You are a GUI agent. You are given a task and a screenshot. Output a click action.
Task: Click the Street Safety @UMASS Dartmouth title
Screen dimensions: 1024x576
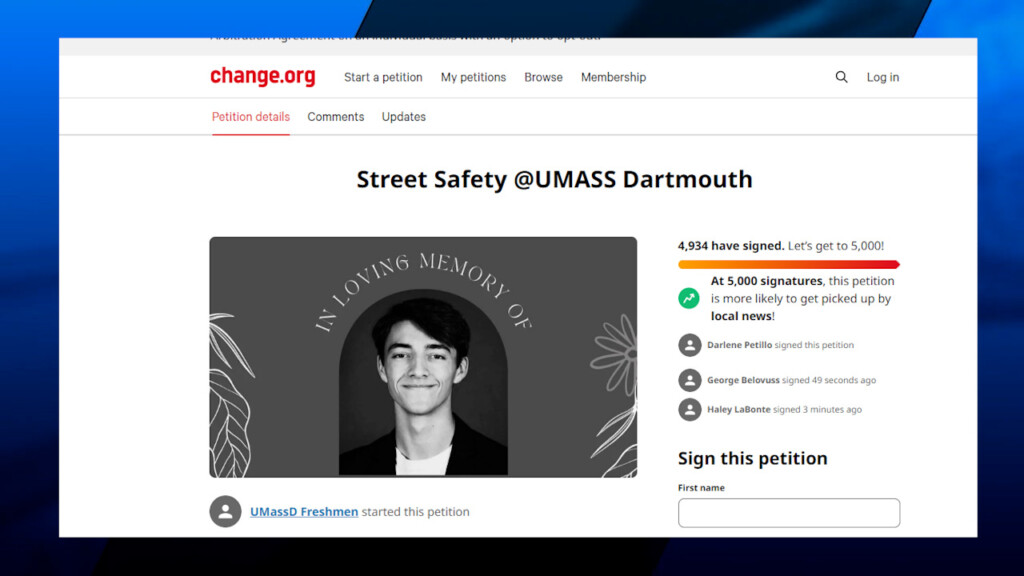(x=554, y=180)
